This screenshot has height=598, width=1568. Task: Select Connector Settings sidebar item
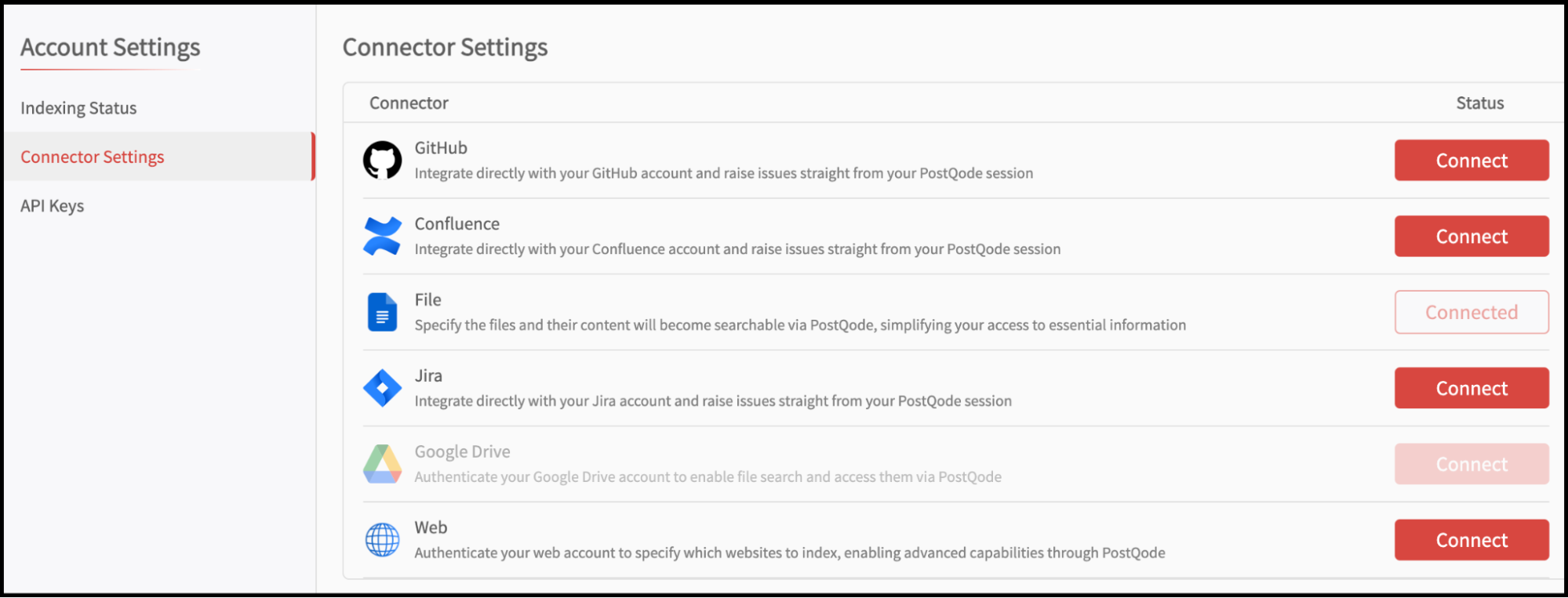pyautogui.click(x=159, y=157)
